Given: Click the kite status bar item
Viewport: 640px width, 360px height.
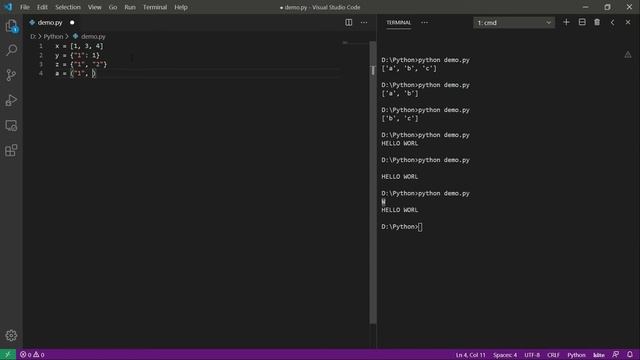Looking at the screenshot, I should click(599, 355).
